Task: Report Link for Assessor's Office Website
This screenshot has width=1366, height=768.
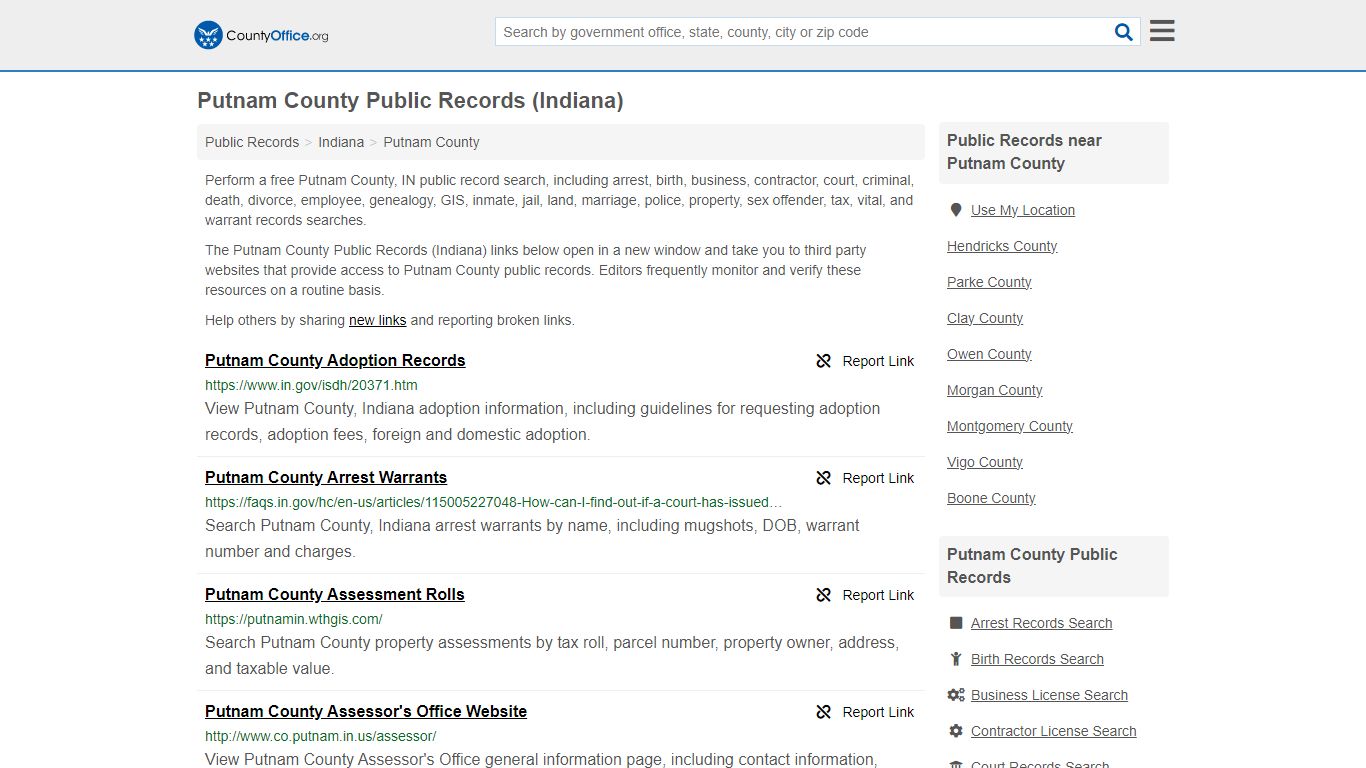Action: (x=878, y=712)
